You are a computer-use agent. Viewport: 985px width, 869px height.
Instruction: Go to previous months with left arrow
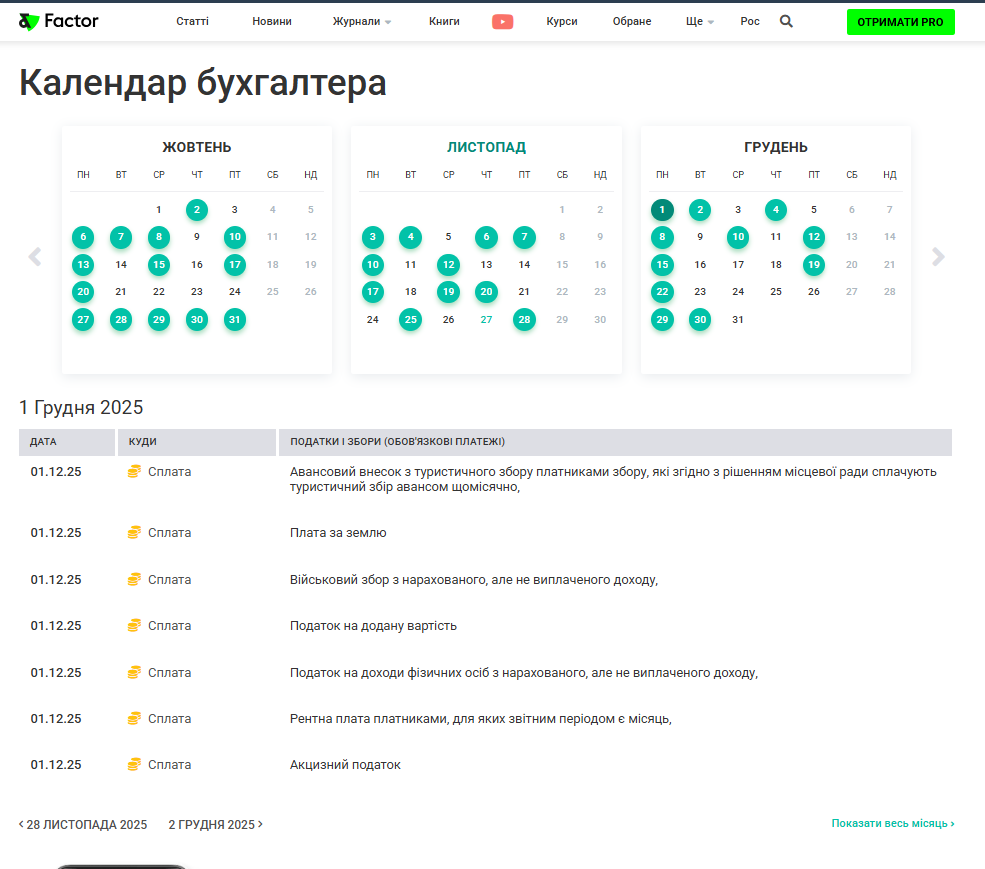(35, 257)
